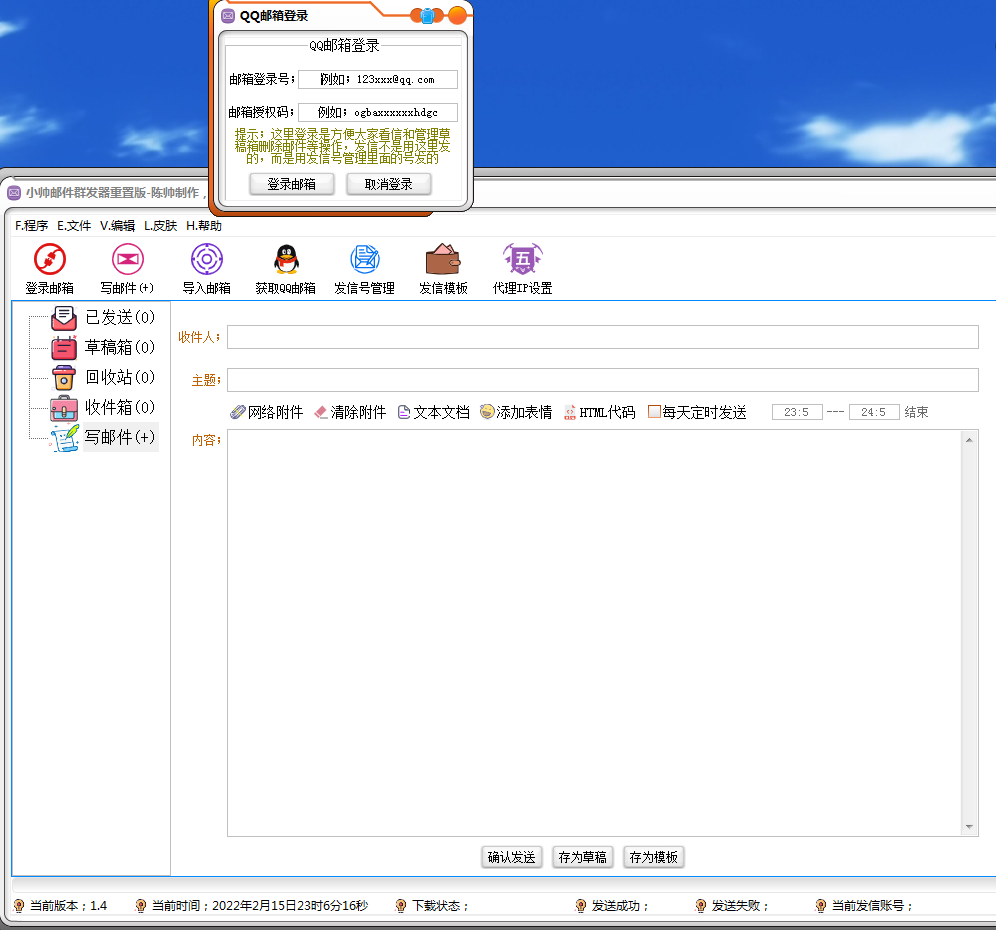Click the 发信模板 wallet icon
The image size is (996, 930).
(x=443, y=260)
